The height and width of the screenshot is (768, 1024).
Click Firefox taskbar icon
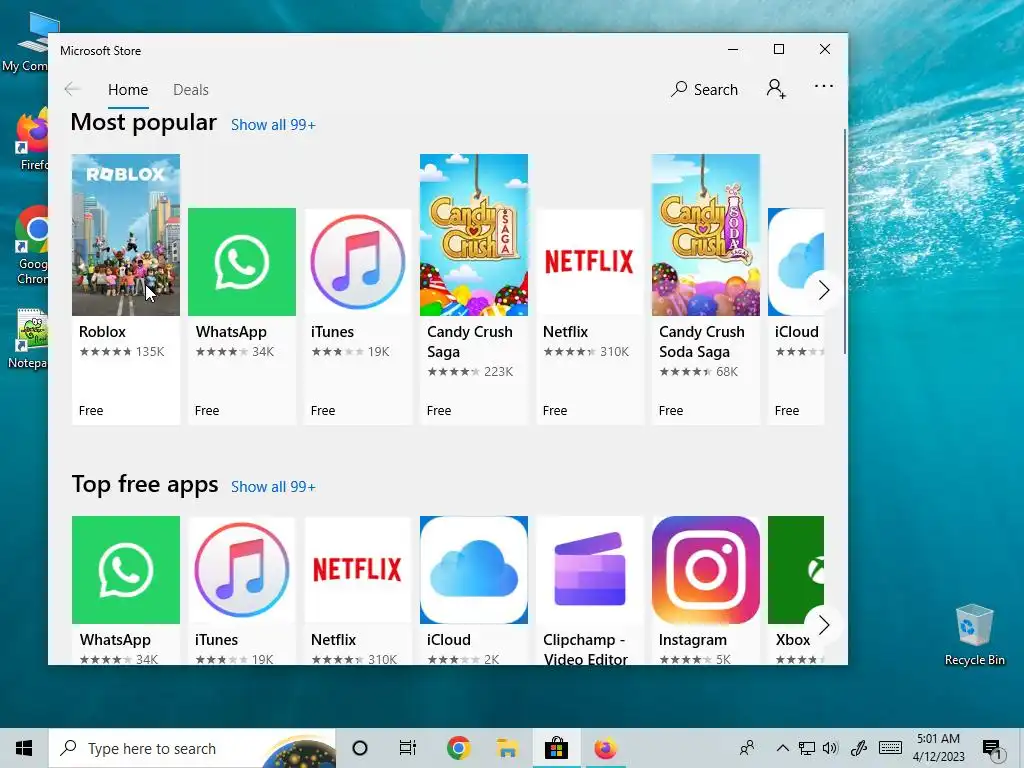(605, 748)
